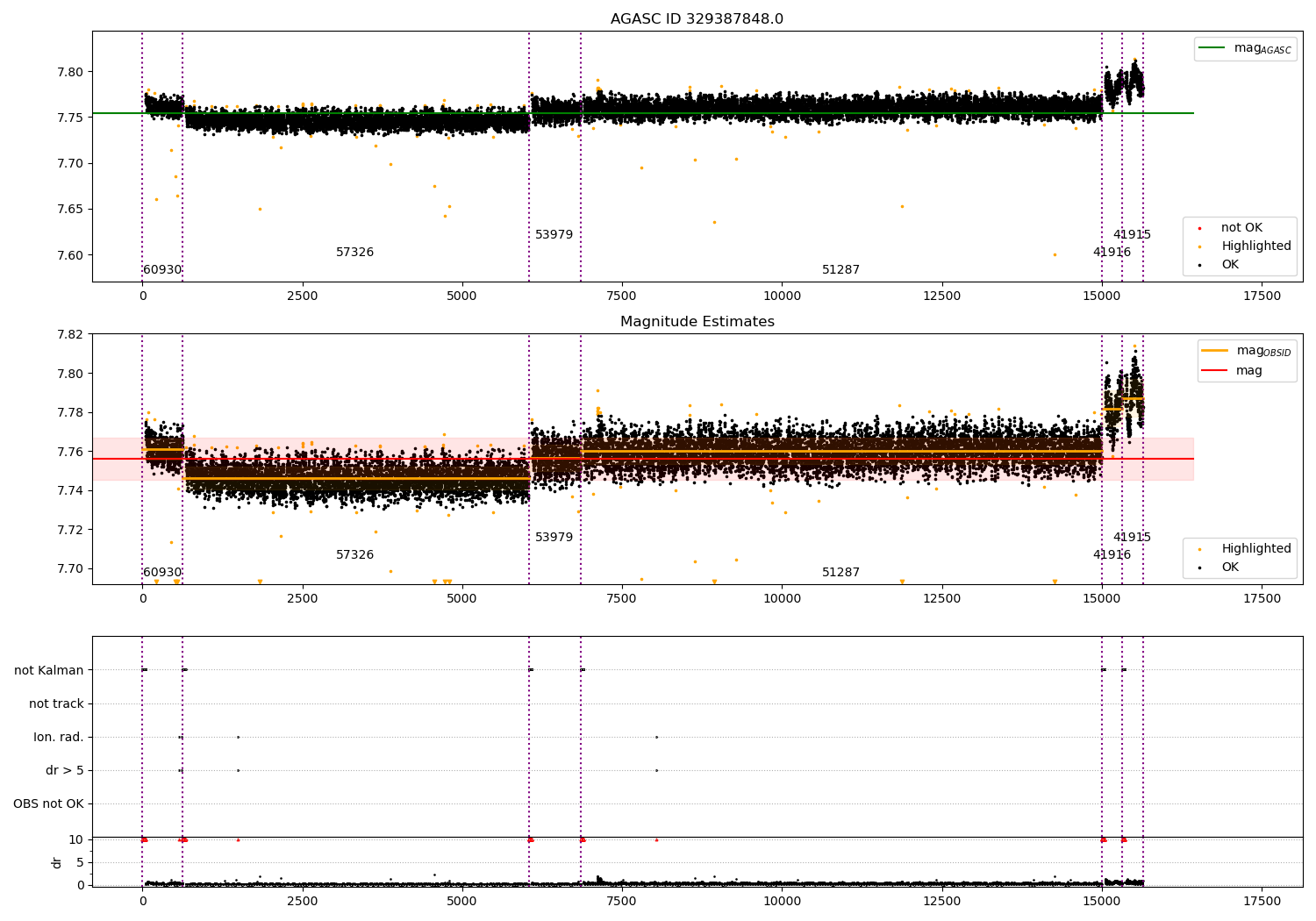Click obsid label 60930 in top plot
This screenshot has width=1316, height=921.
[162, 270]
